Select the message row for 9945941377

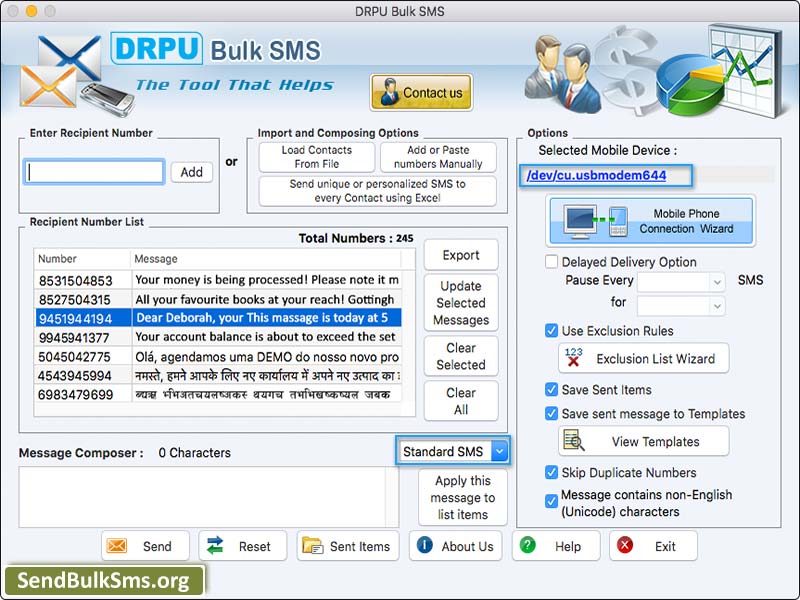click(x=250, y=338)
